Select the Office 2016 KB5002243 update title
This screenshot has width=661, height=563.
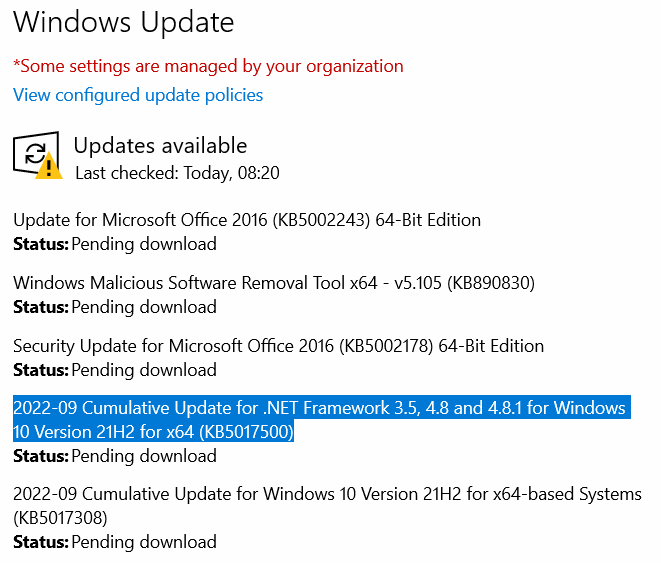(247, 220)
